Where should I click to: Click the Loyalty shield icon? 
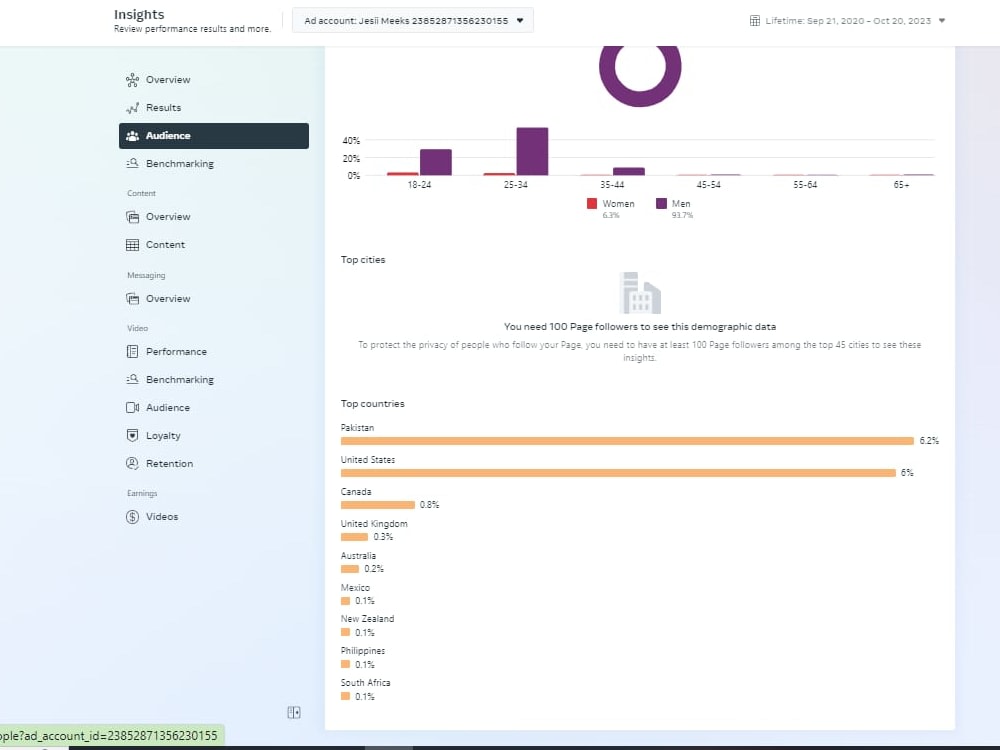[x=132, y=436]
